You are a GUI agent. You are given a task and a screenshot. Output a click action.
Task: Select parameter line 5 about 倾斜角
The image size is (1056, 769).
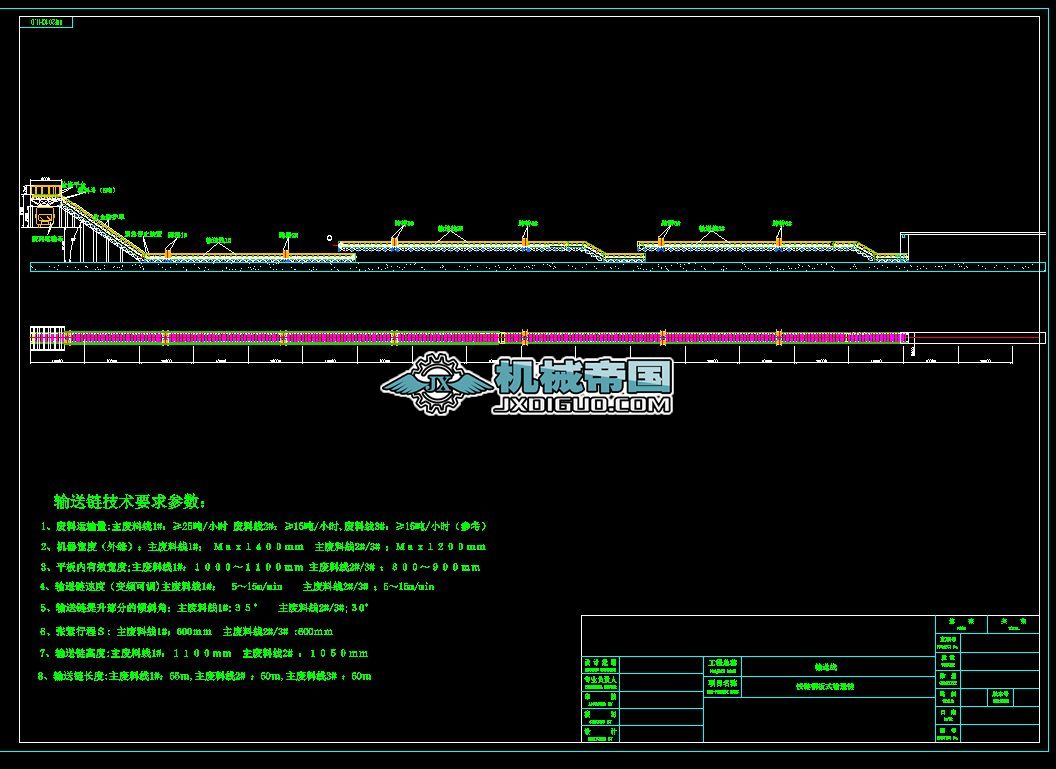pyautogui.click(x=204, y=607)
